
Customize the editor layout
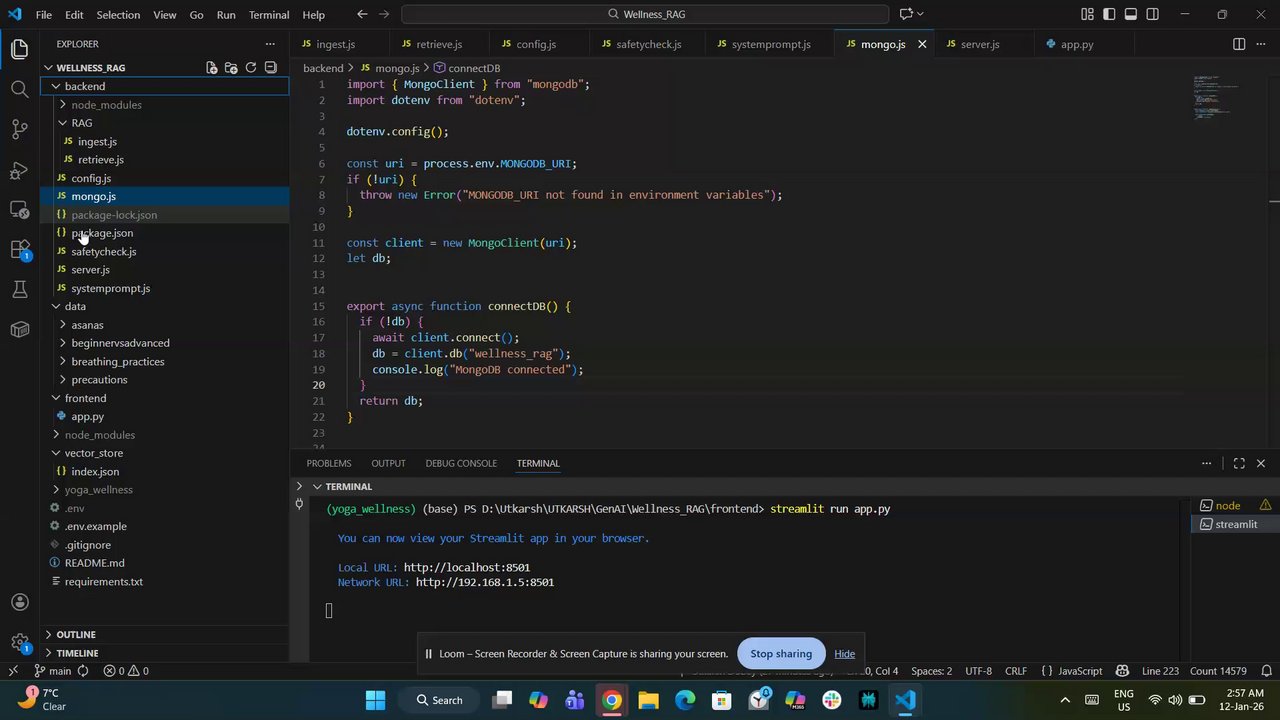click(x=1087, y=14)
